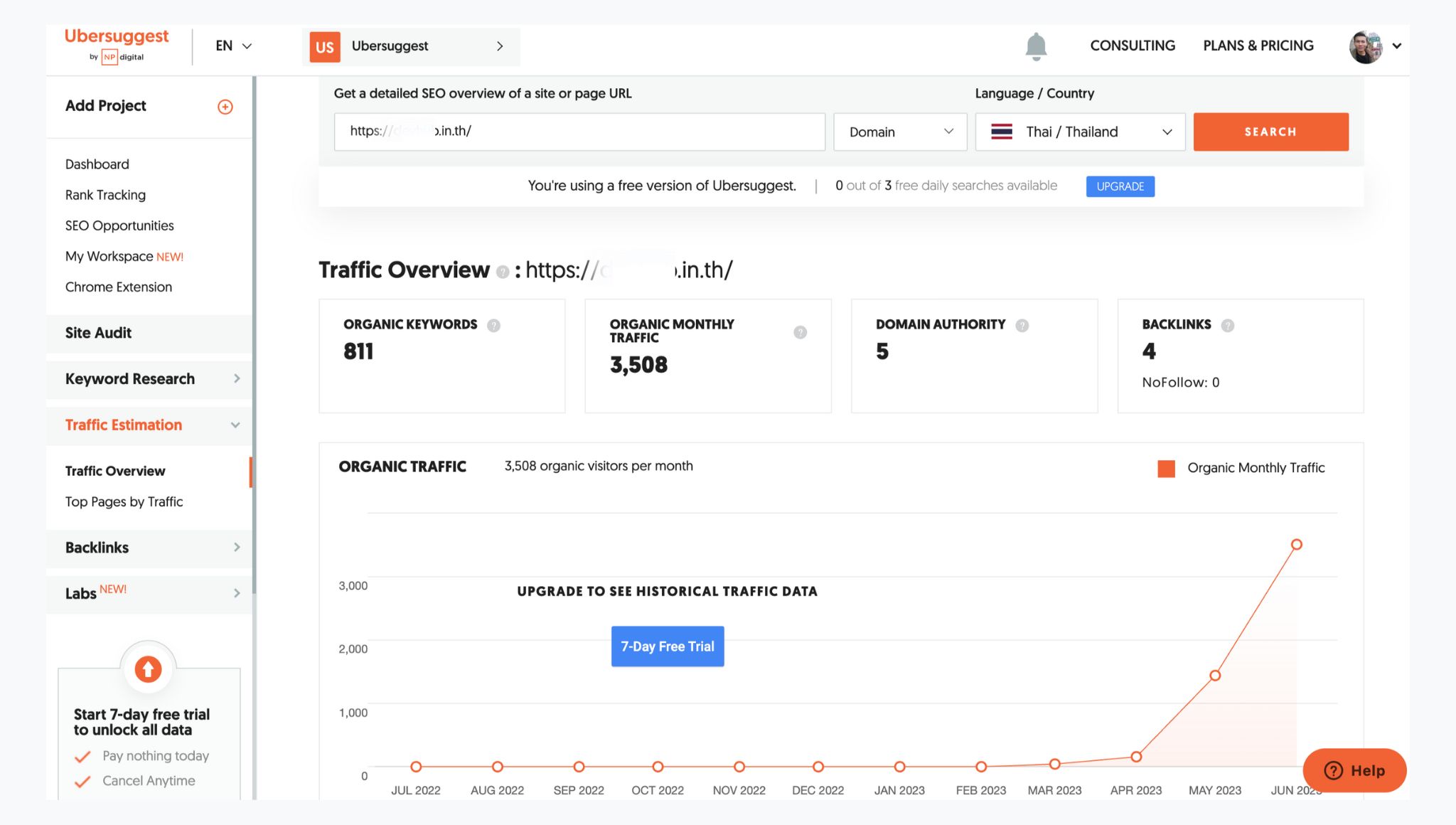Viewport: 1456px width, 825px height.
Task: Click the MAY 2023 chart data point
Action: (x=1215, y=676)
